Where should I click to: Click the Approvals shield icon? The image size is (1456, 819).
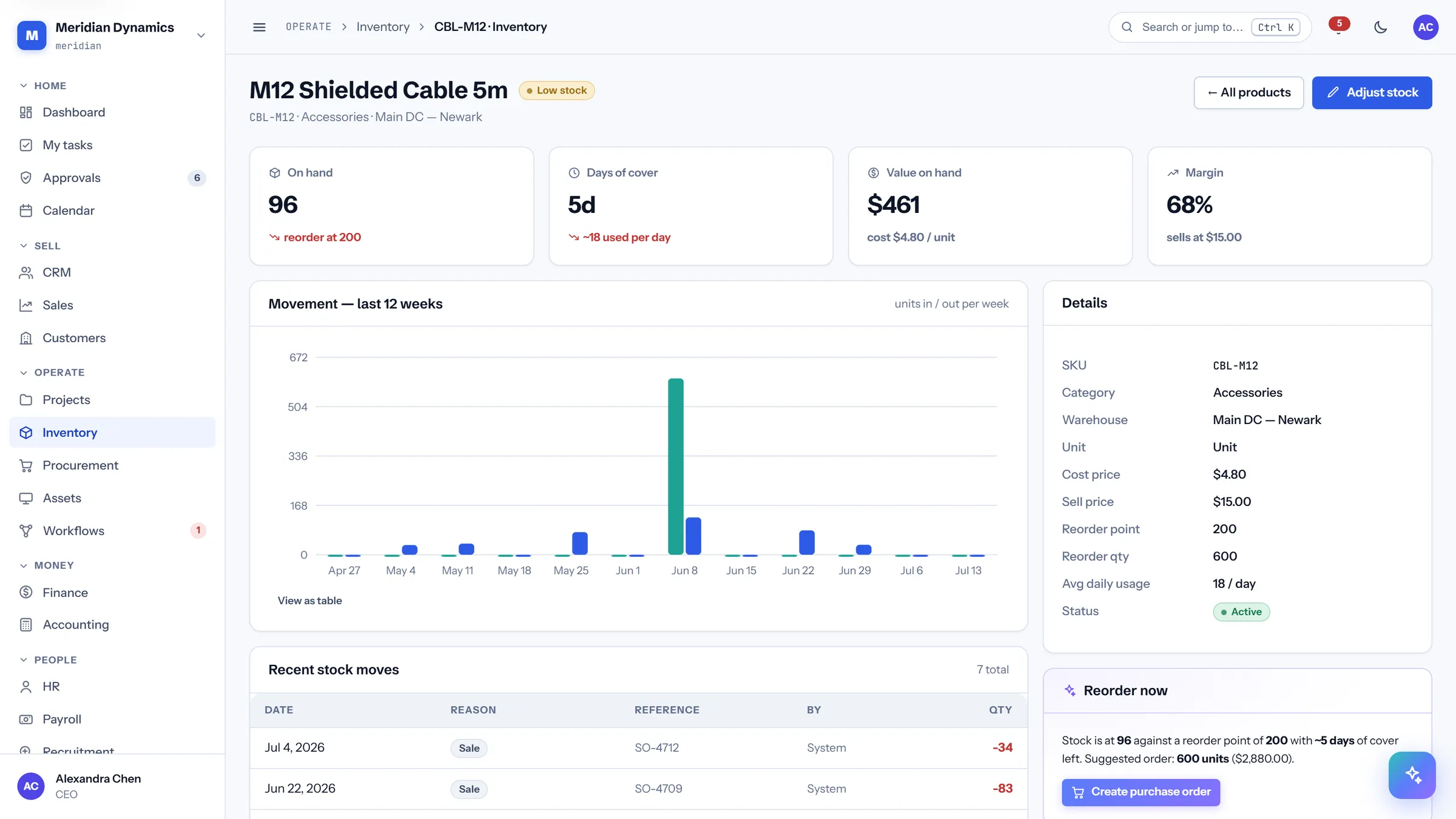click(x=25, y=178)
